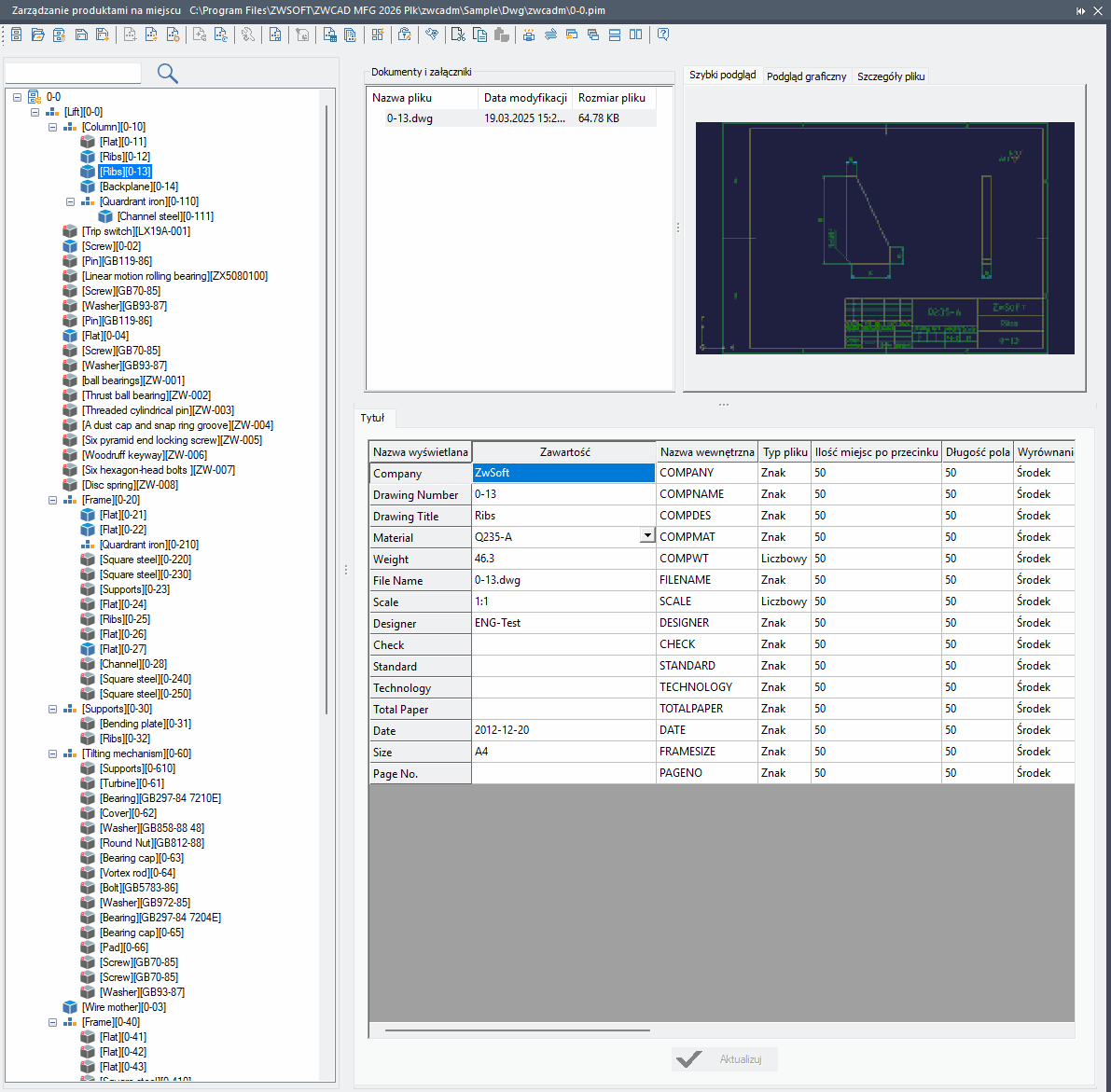This screenshot has height=1092, width=1111.
Task: Open the Szczegóły pliku tab
Action: coord(891,76)
